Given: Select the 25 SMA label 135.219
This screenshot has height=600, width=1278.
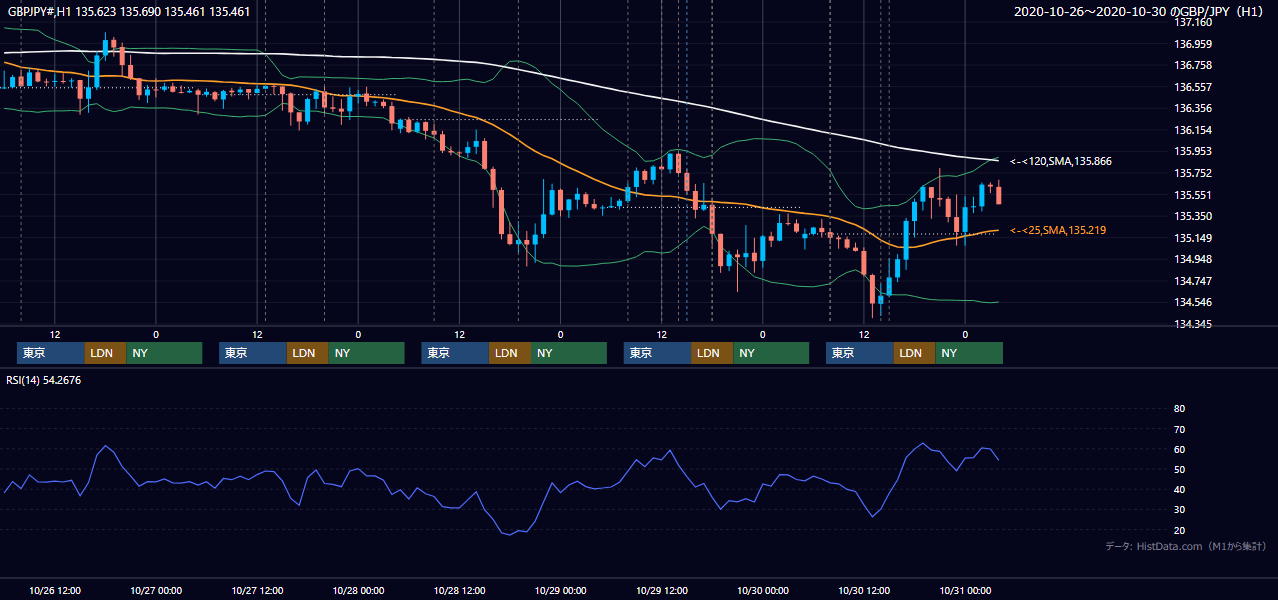Looking at the screenshot, I should 1058,230.
